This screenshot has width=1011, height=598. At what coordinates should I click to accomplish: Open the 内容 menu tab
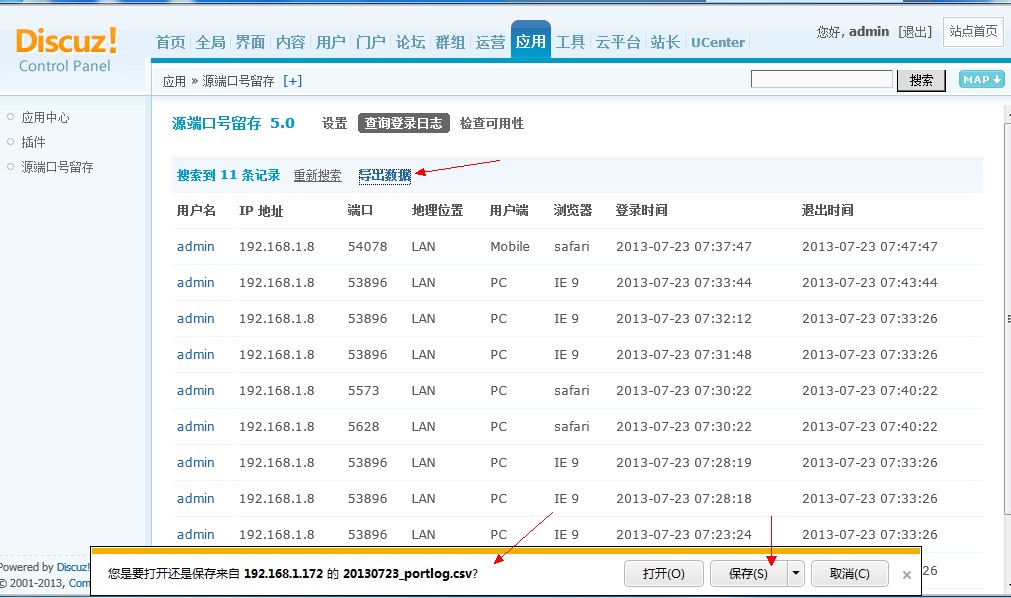[291, 43]
